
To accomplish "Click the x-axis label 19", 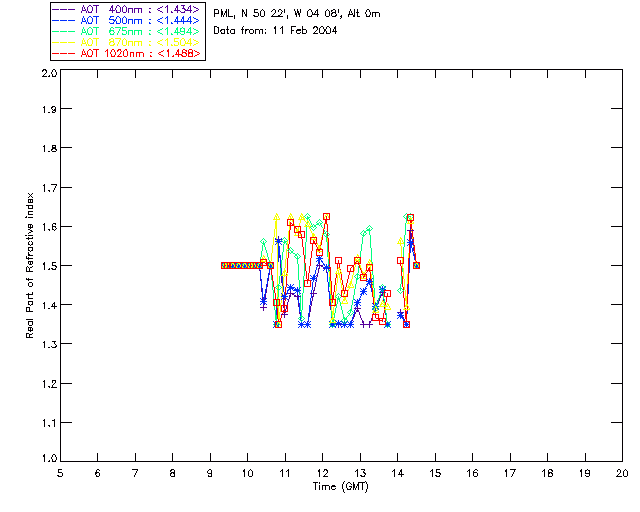I will click(585, 473).
